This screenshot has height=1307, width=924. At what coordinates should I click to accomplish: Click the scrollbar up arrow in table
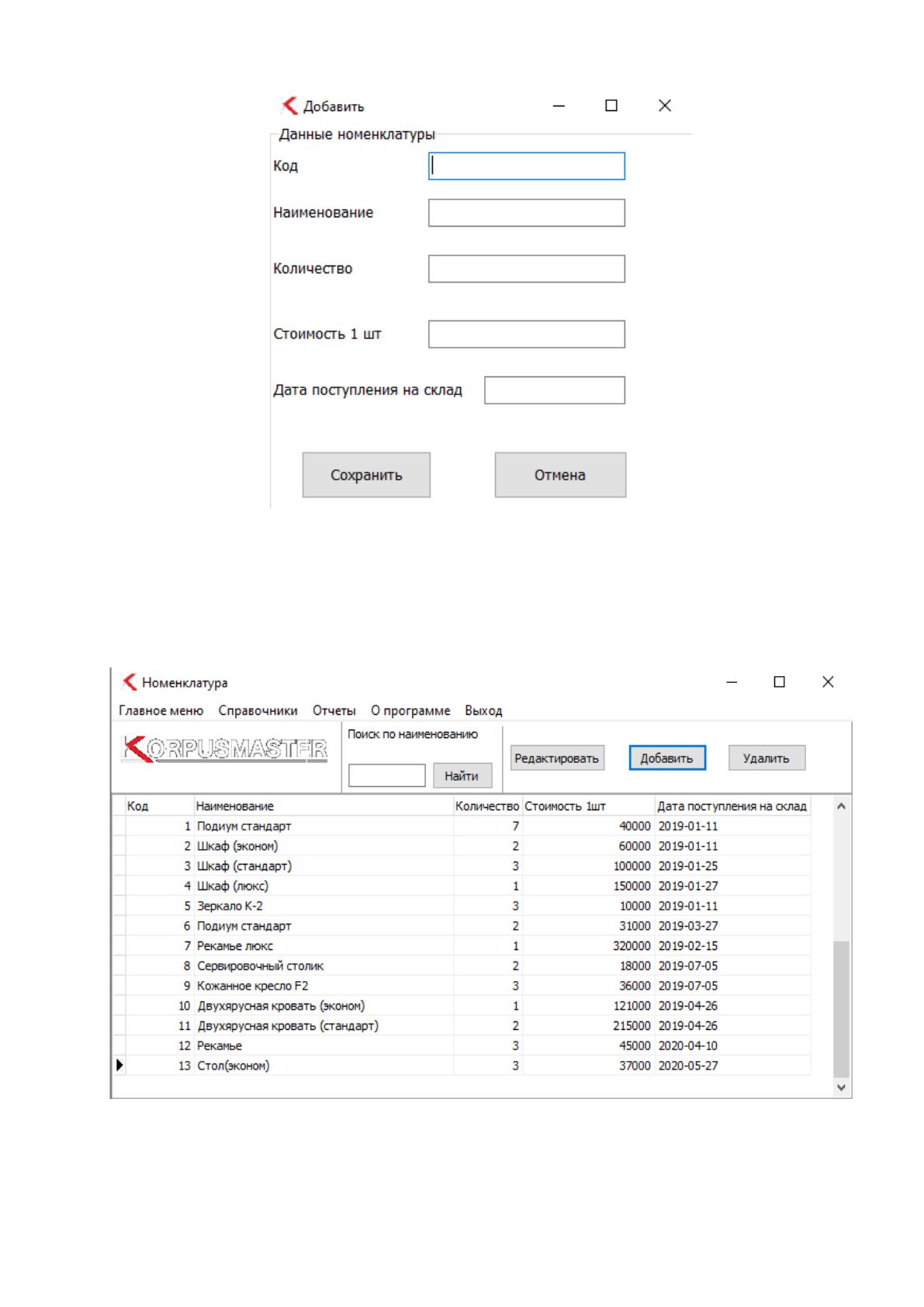tap(841, 806)
